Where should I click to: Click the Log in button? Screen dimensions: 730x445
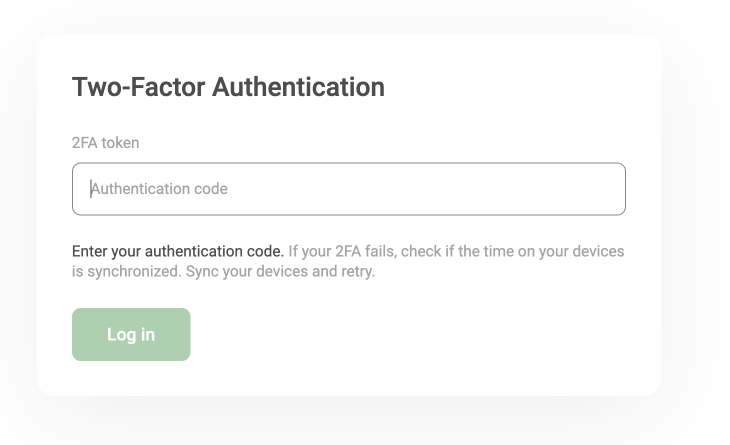131,334
